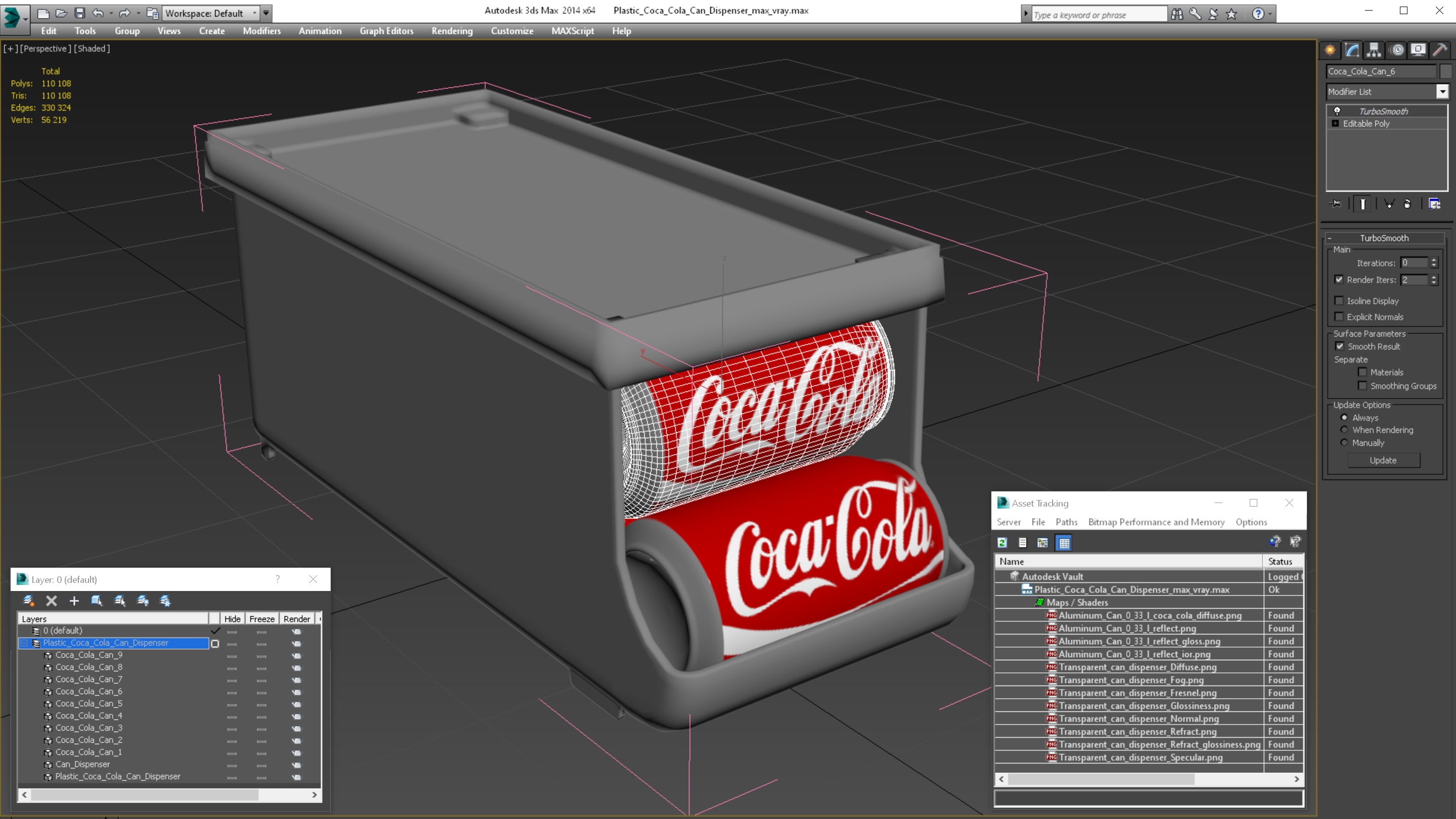Click Add Selected Objects plus icon in Layer dialog
This screenshot has width=1456, height=819.
coord(74,600)
